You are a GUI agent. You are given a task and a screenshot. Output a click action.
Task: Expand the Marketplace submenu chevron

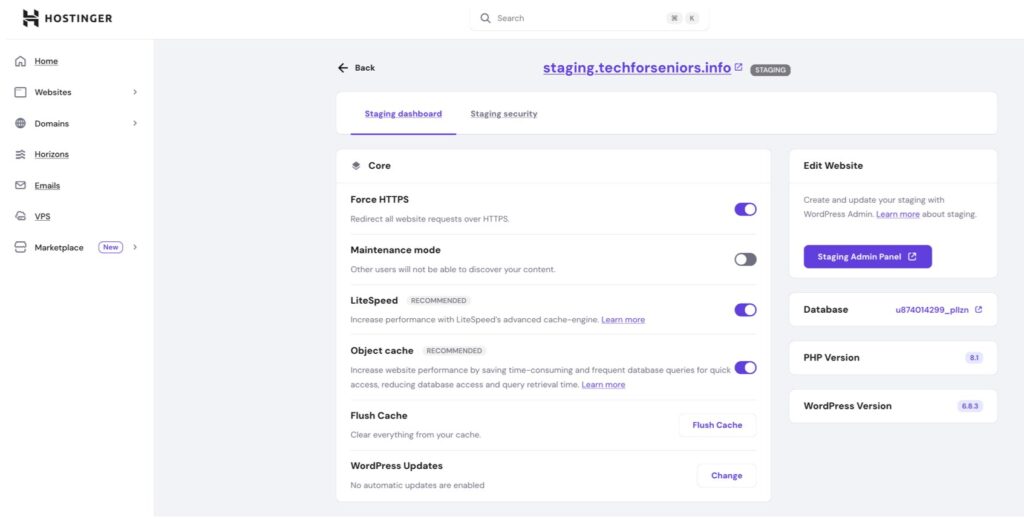135,247
